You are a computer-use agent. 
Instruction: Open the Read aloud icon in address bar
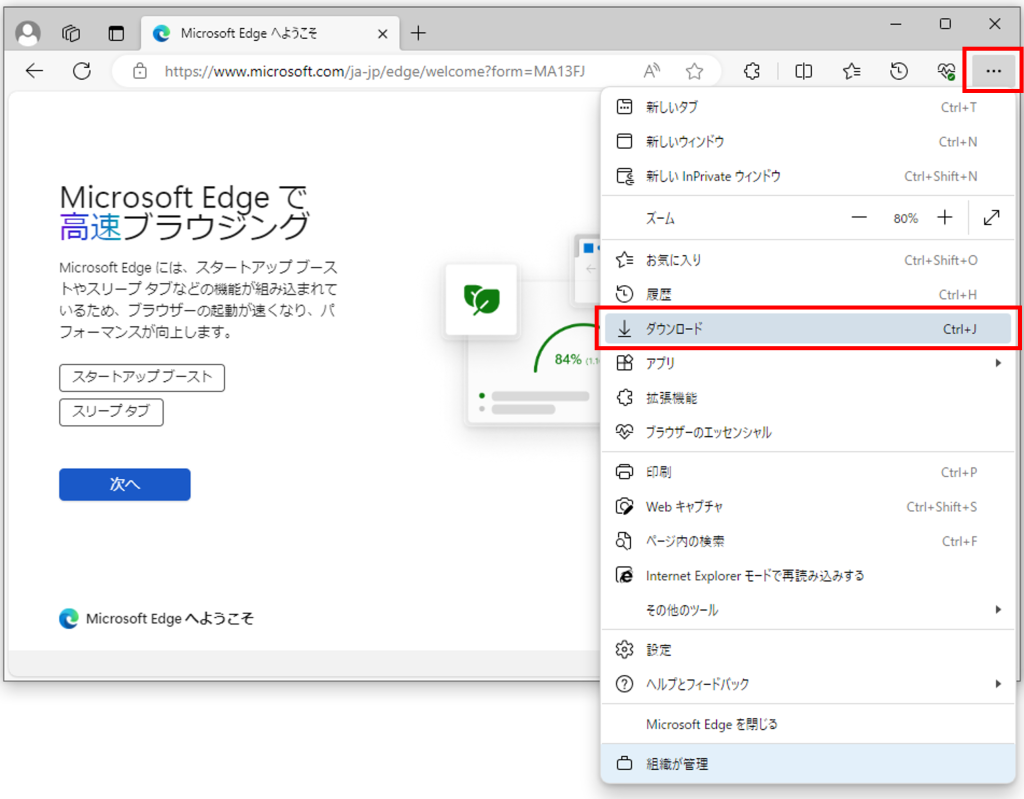coord(652,71)
